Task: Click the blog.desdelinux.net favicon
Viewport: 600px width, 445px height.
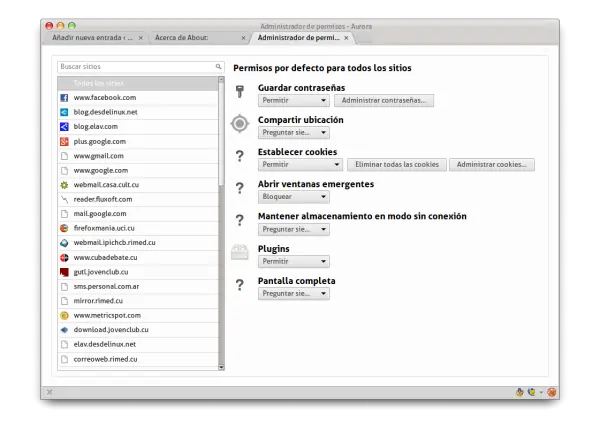Action: coord(64,112)
